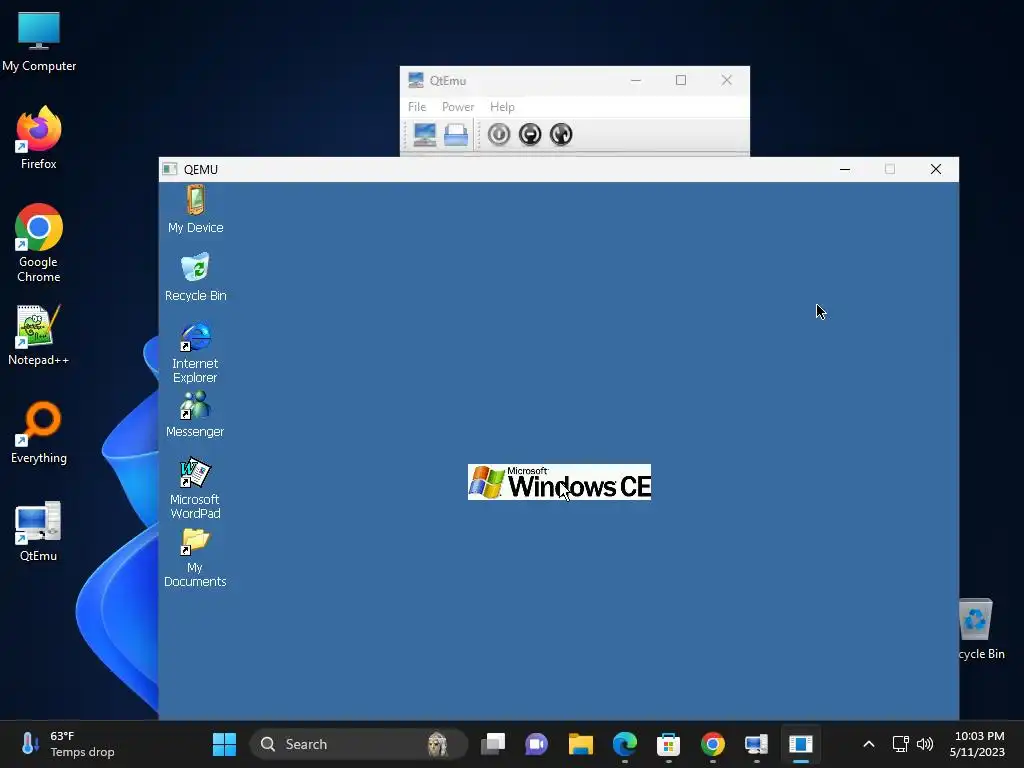Viewport: 1024px width, 768px height.
Task: Open Chrome from taskbar
Action: coord(712,744)
